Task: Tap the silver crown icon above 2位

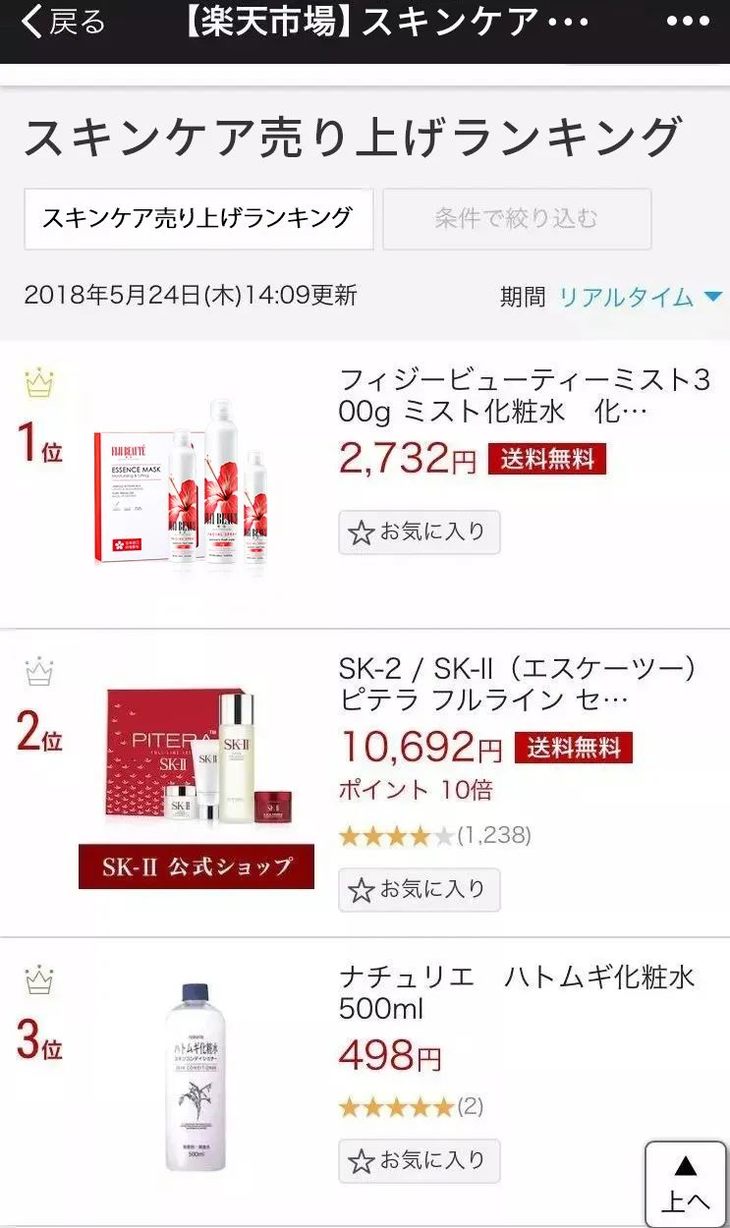Action: [39, 673]
